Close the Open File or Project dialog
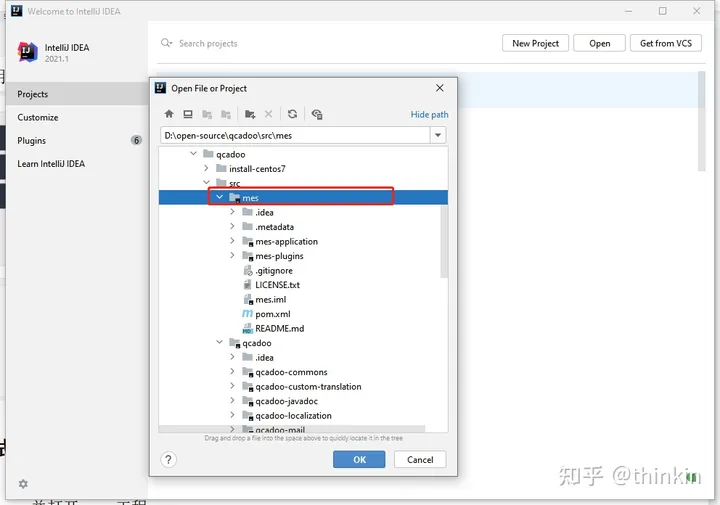The width and height of the screenshot is (720, 505). coord(439,88)
